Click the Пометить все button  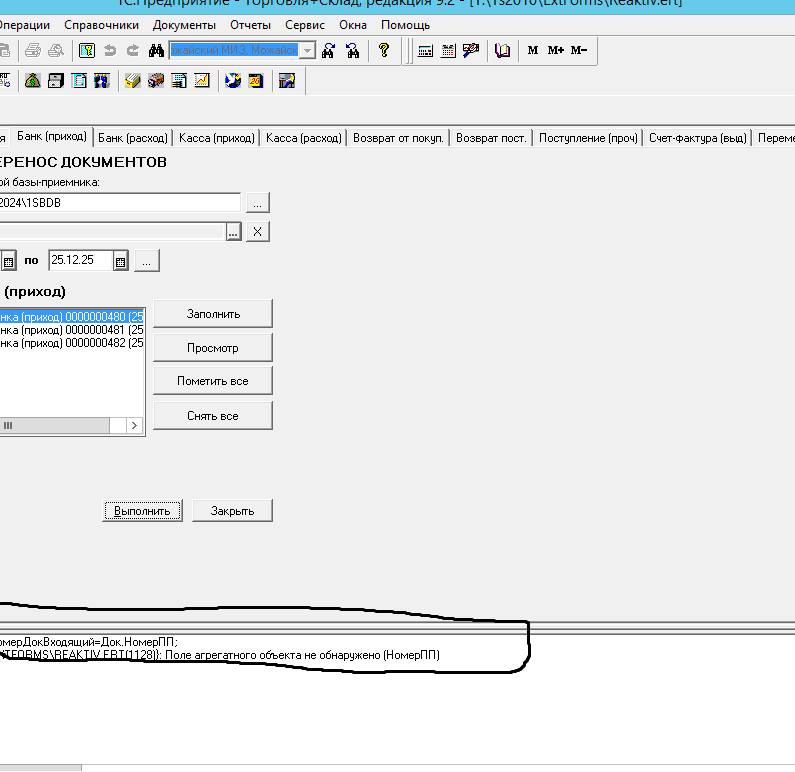click(x=213, y=381)
